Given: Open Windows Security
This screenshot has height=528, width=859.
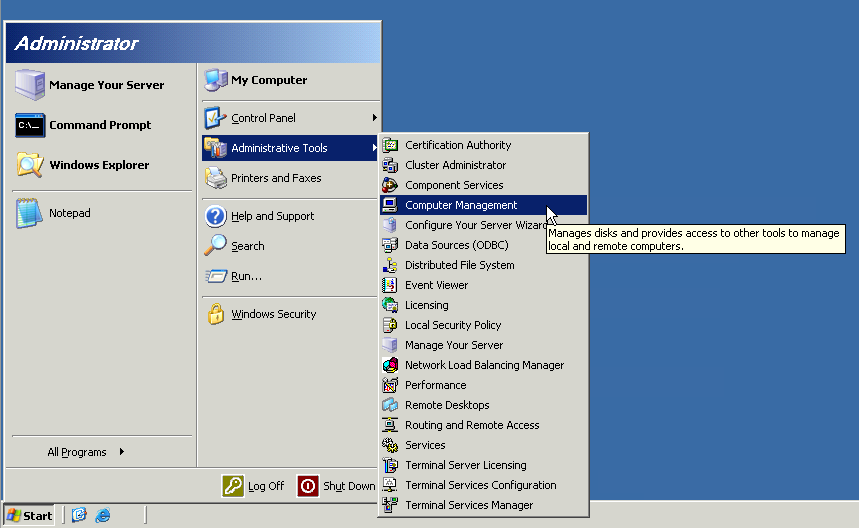Looking at the screenshot, I should click(x=290, y=314).
